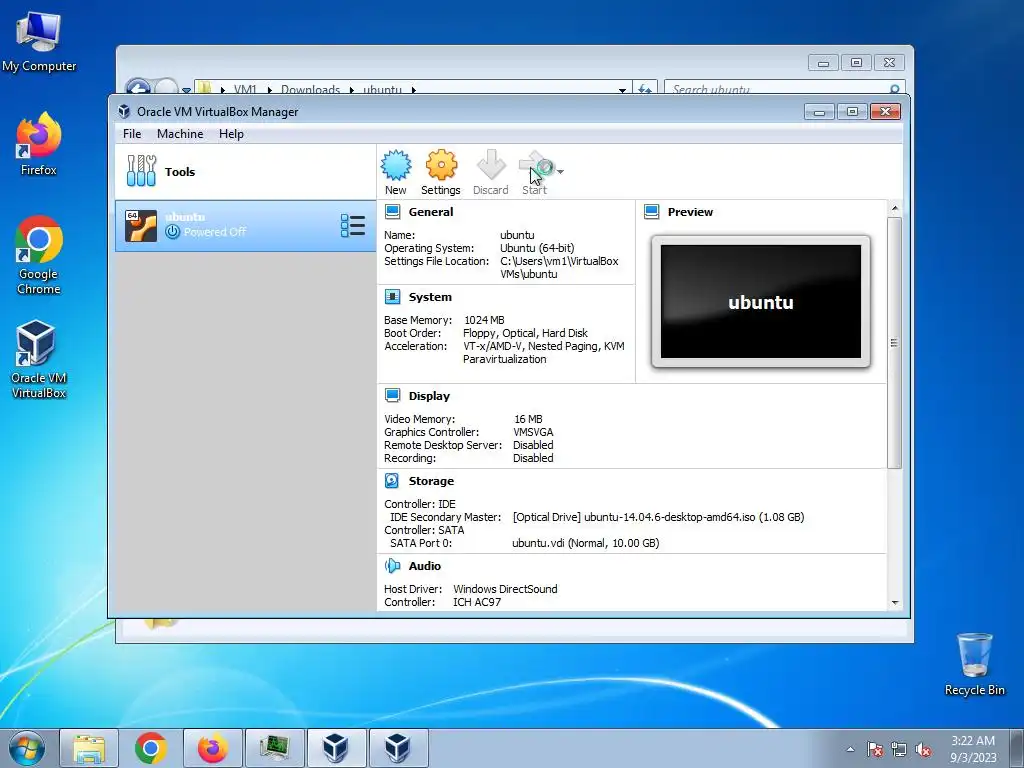Select the Firefox desktop shortcut
Screen dimensions: 1024x768
[39, 145]
